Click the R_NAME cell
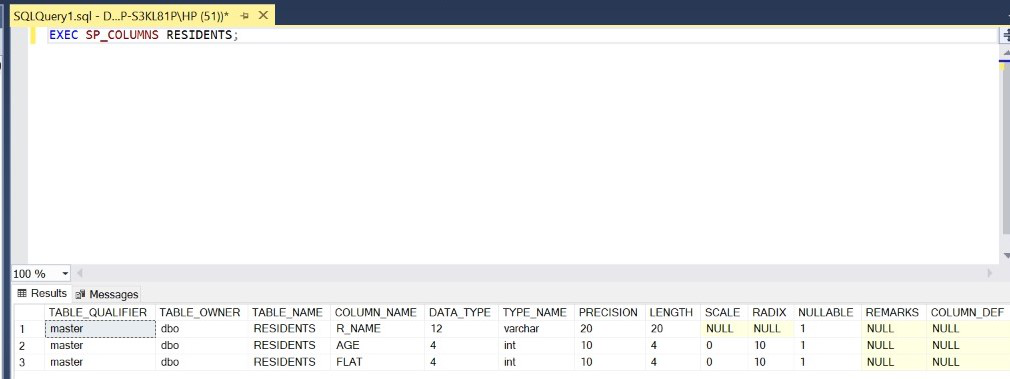The height and width of the screenshot is (379, 1010). (x=377, y=329)
